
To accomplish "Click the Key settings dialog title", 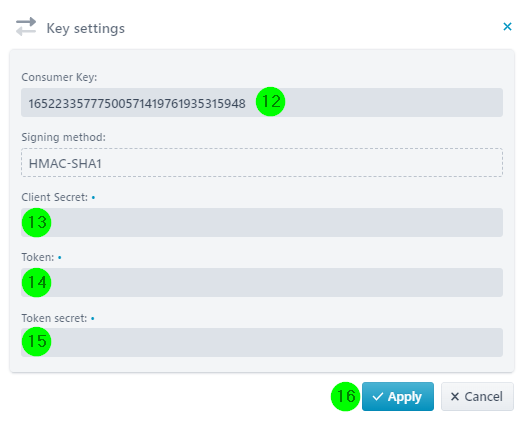I will click(x=86, y=28).
